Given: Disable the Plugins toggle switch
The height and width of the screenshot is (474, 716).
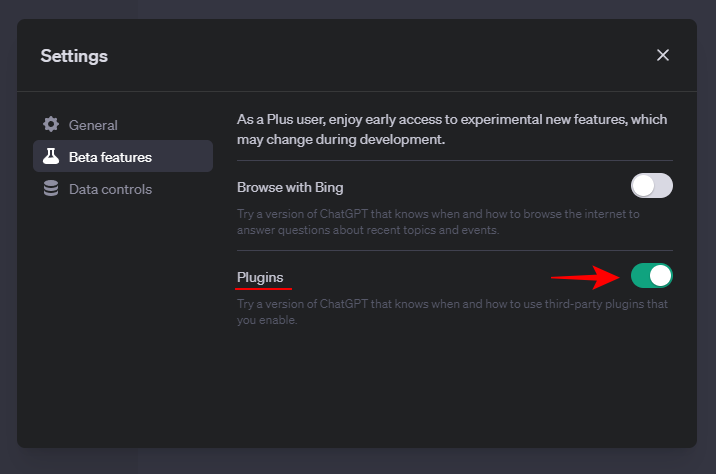Looking at the screenshot, I should pos(651,275).
